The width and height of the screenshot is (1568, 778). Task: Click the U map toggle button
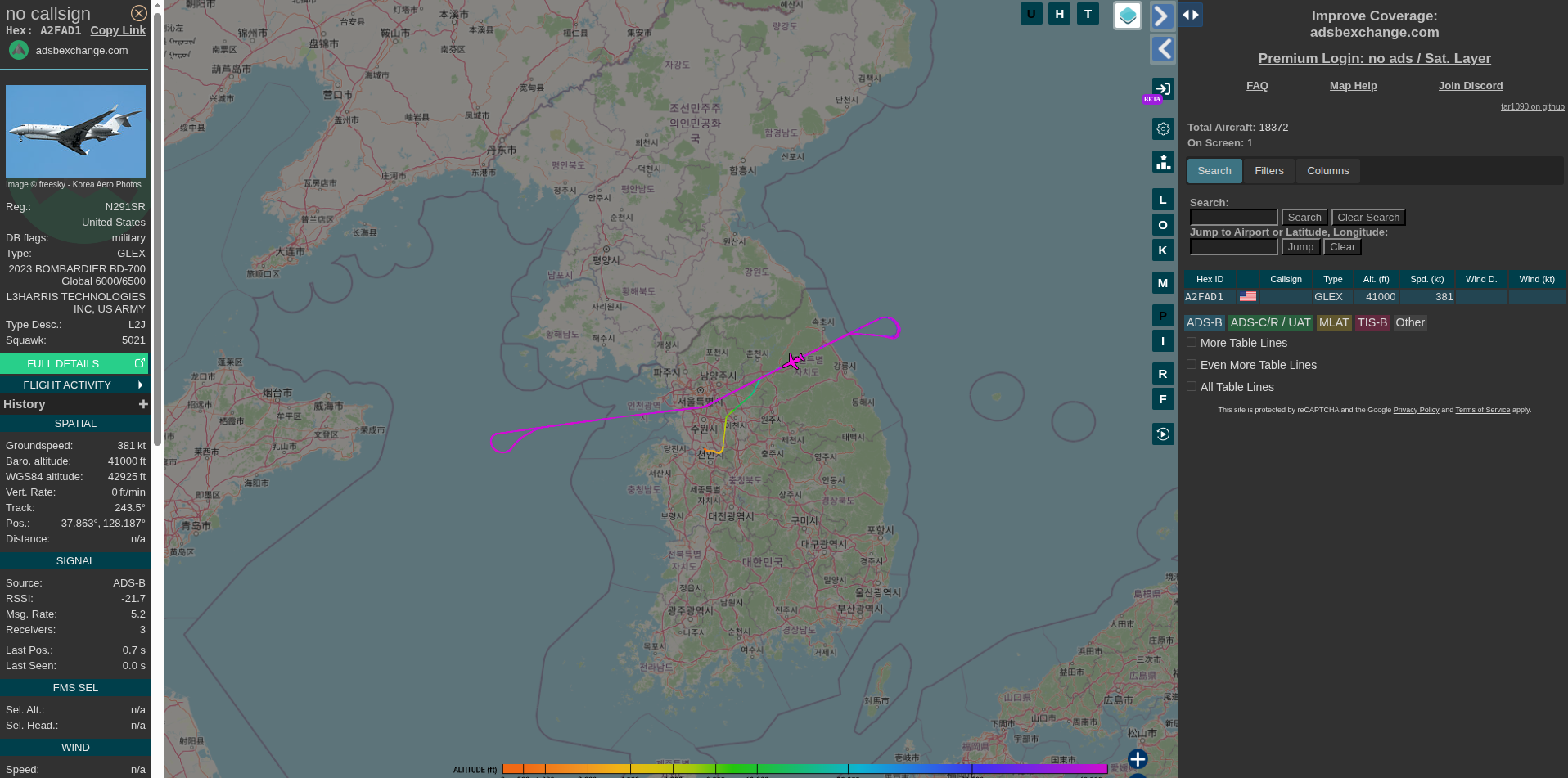[1031, 14]
